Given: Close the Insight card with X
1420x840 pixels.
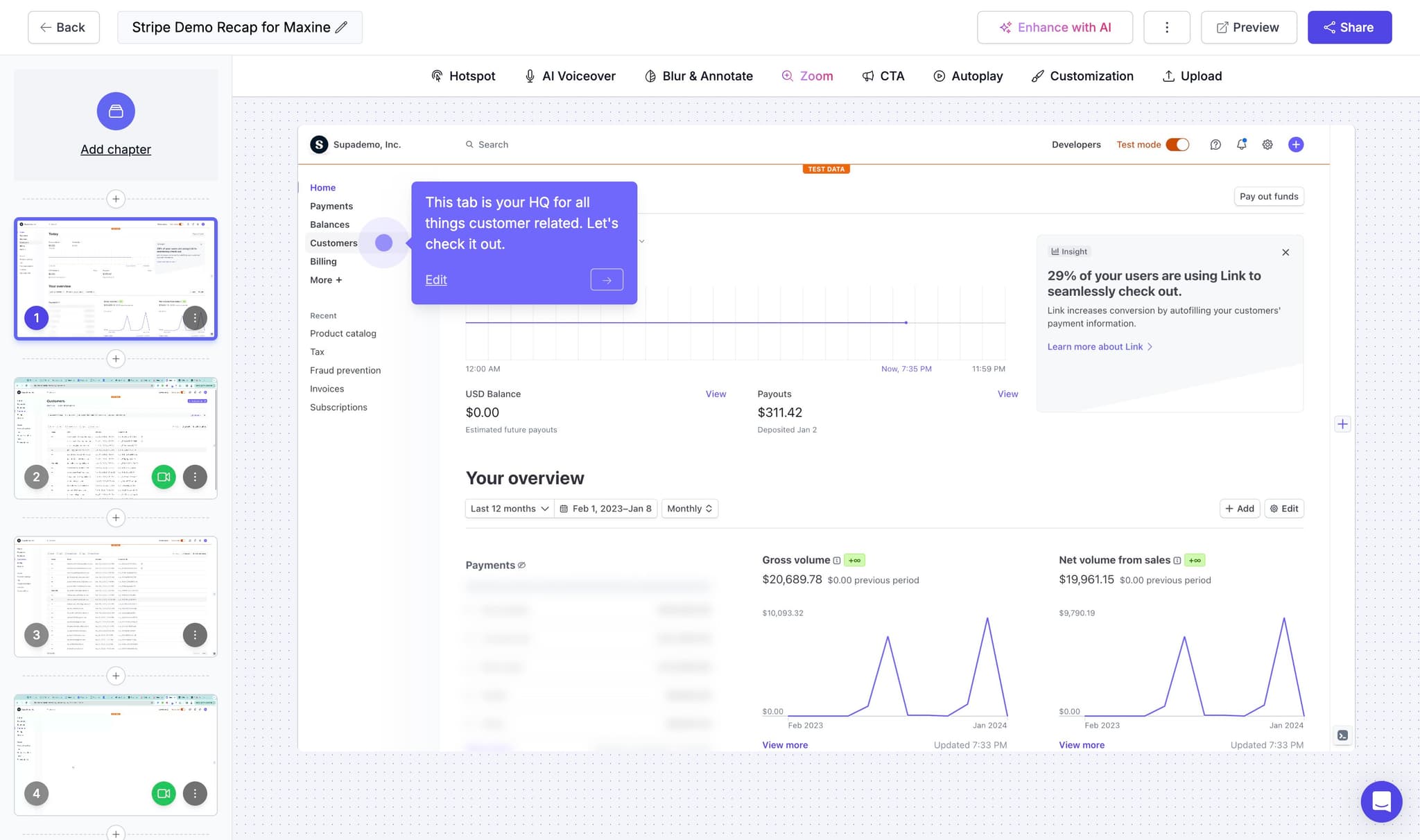Looking at the screenshot, I should (1285, 252).
